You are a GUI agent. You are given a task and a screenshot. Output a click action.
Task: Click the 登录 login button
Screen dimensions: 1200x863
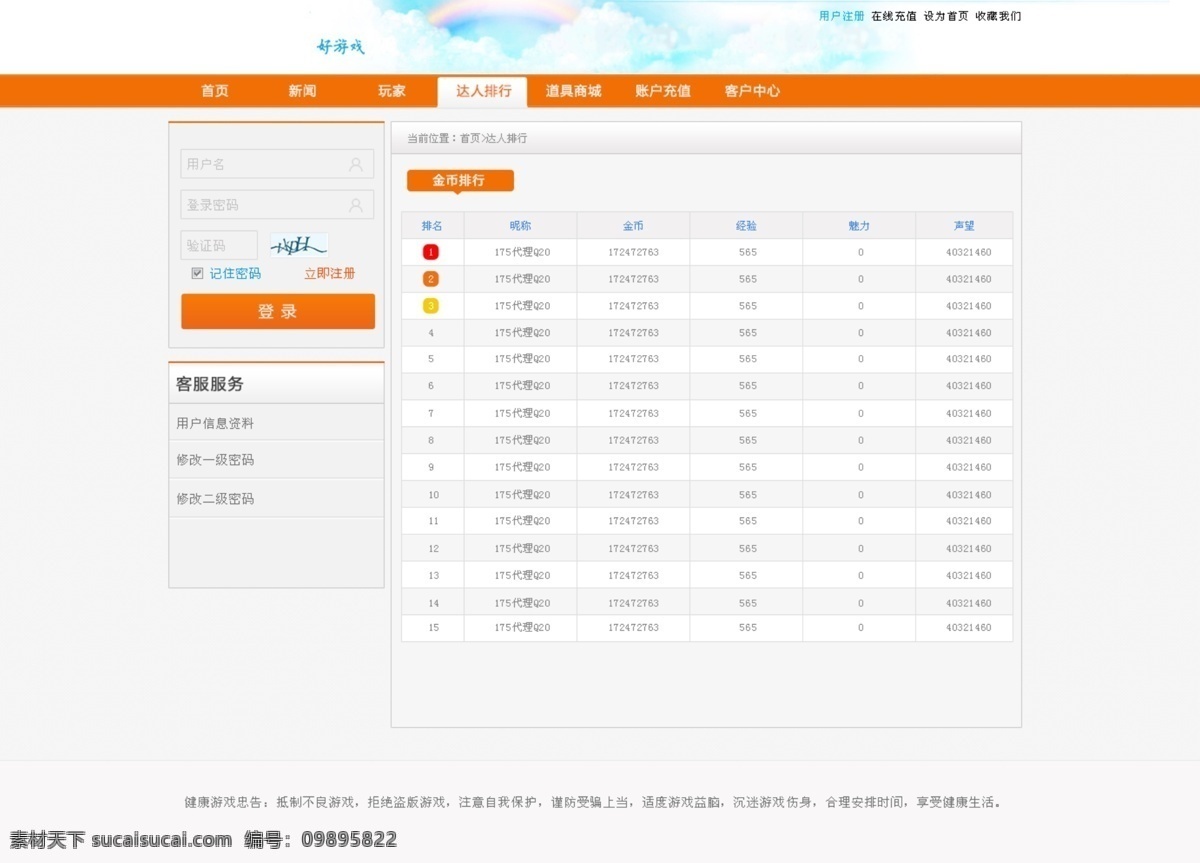pos(278,311)
